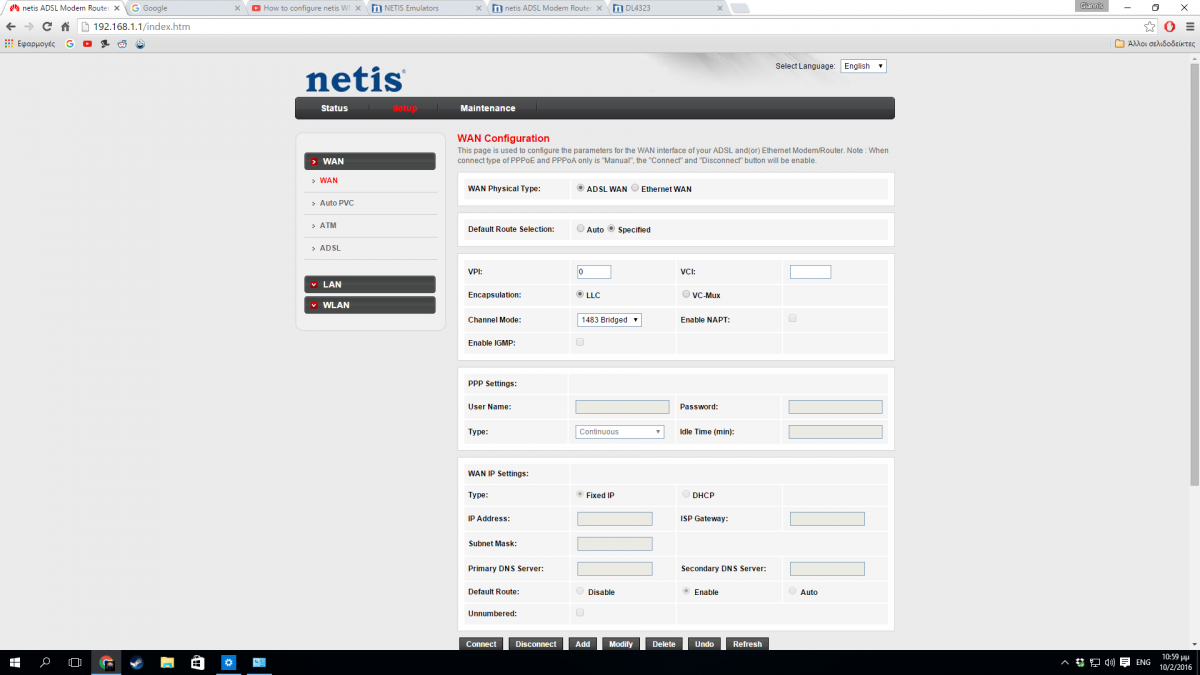This screenshot has width=1200, height=675.
Task: Open the YouTube bookmark icon in bookmarks bar
Action: 88,44
